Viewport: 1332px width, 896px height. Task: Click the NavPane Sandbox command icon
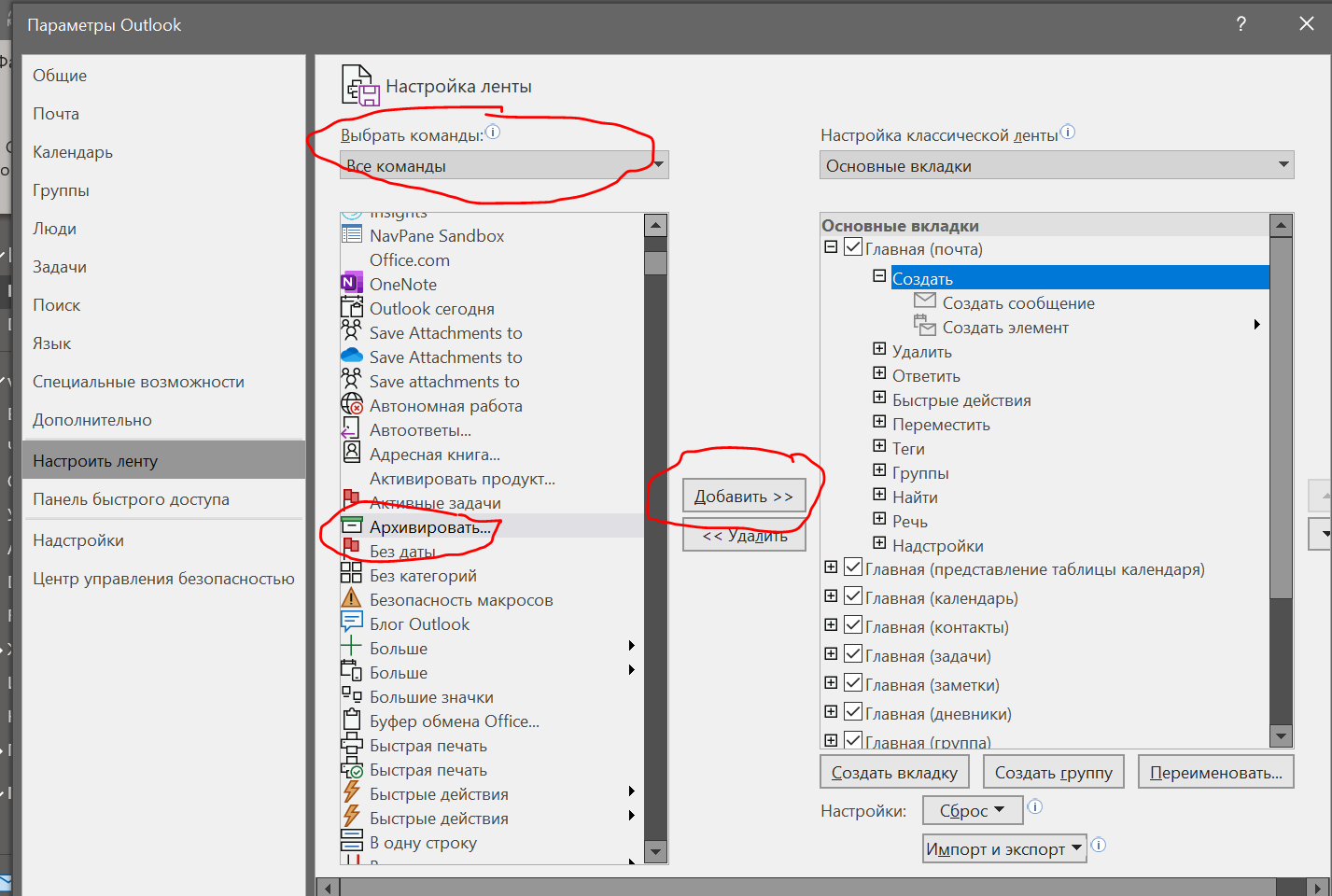point(351,235)
